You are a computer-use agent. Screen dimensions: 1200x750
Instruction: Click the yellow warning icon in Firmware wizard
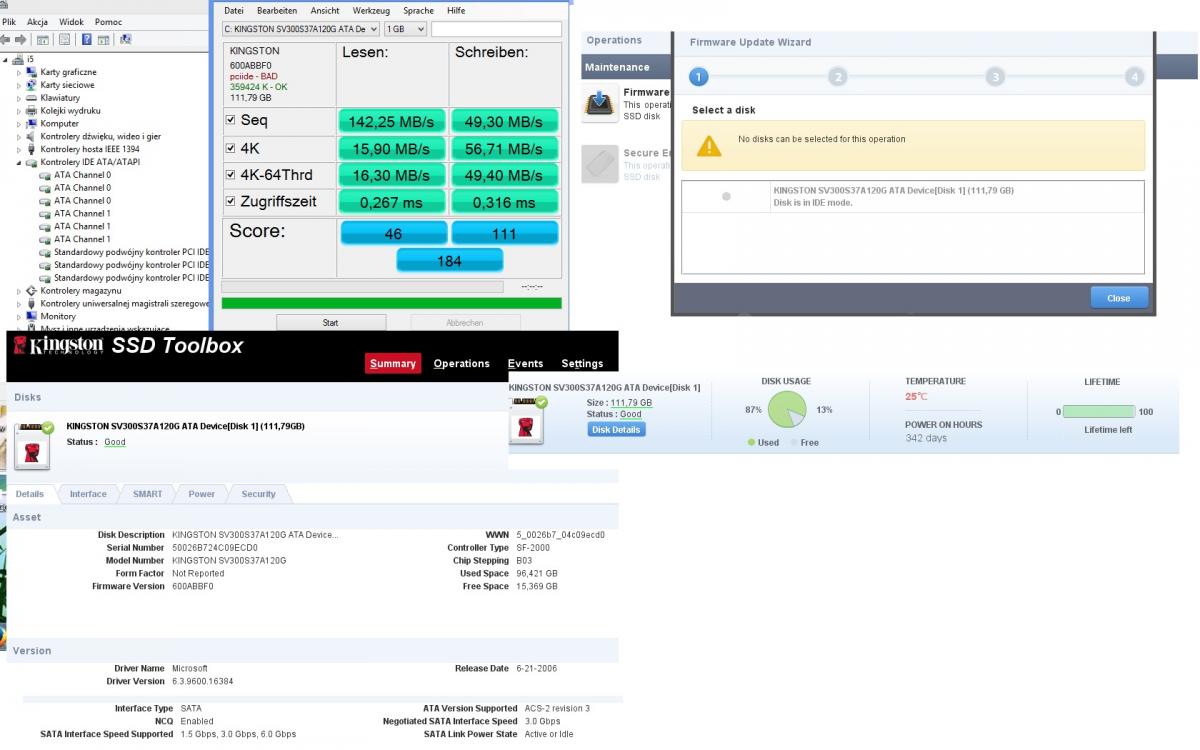(708, 146)
